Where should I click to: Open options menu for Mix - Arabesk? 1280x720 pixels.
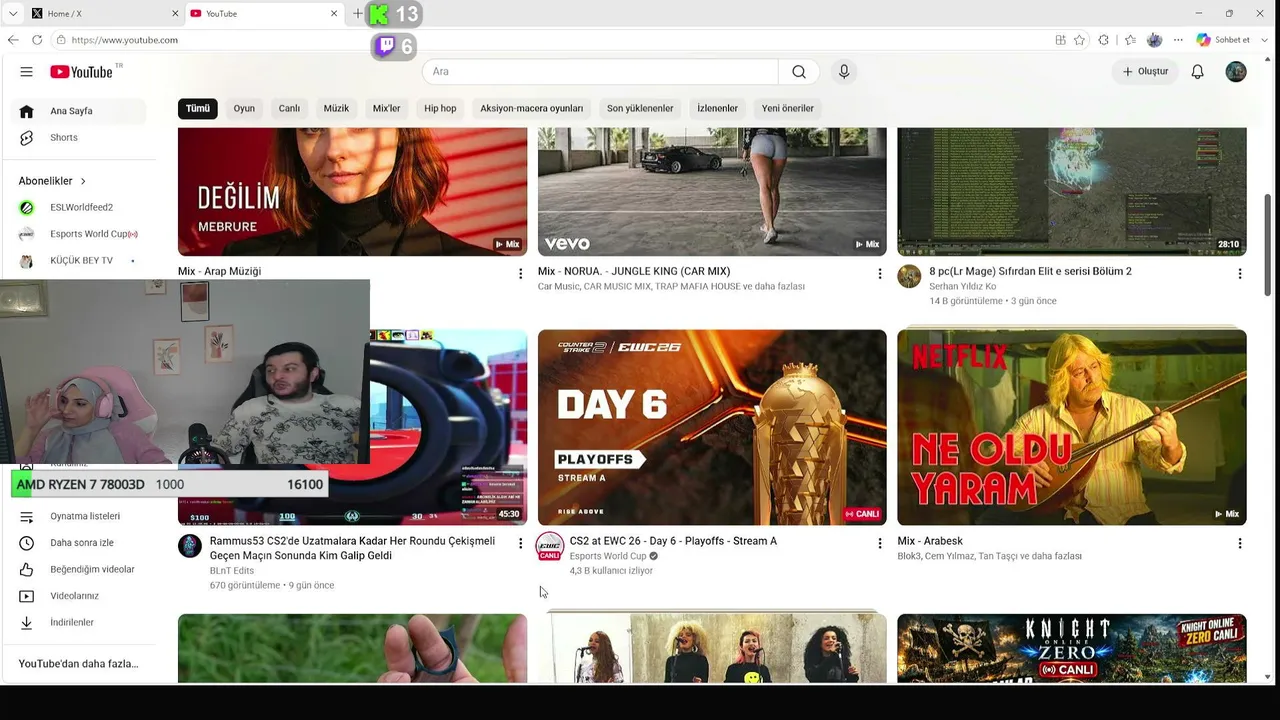click(1240, 543)
